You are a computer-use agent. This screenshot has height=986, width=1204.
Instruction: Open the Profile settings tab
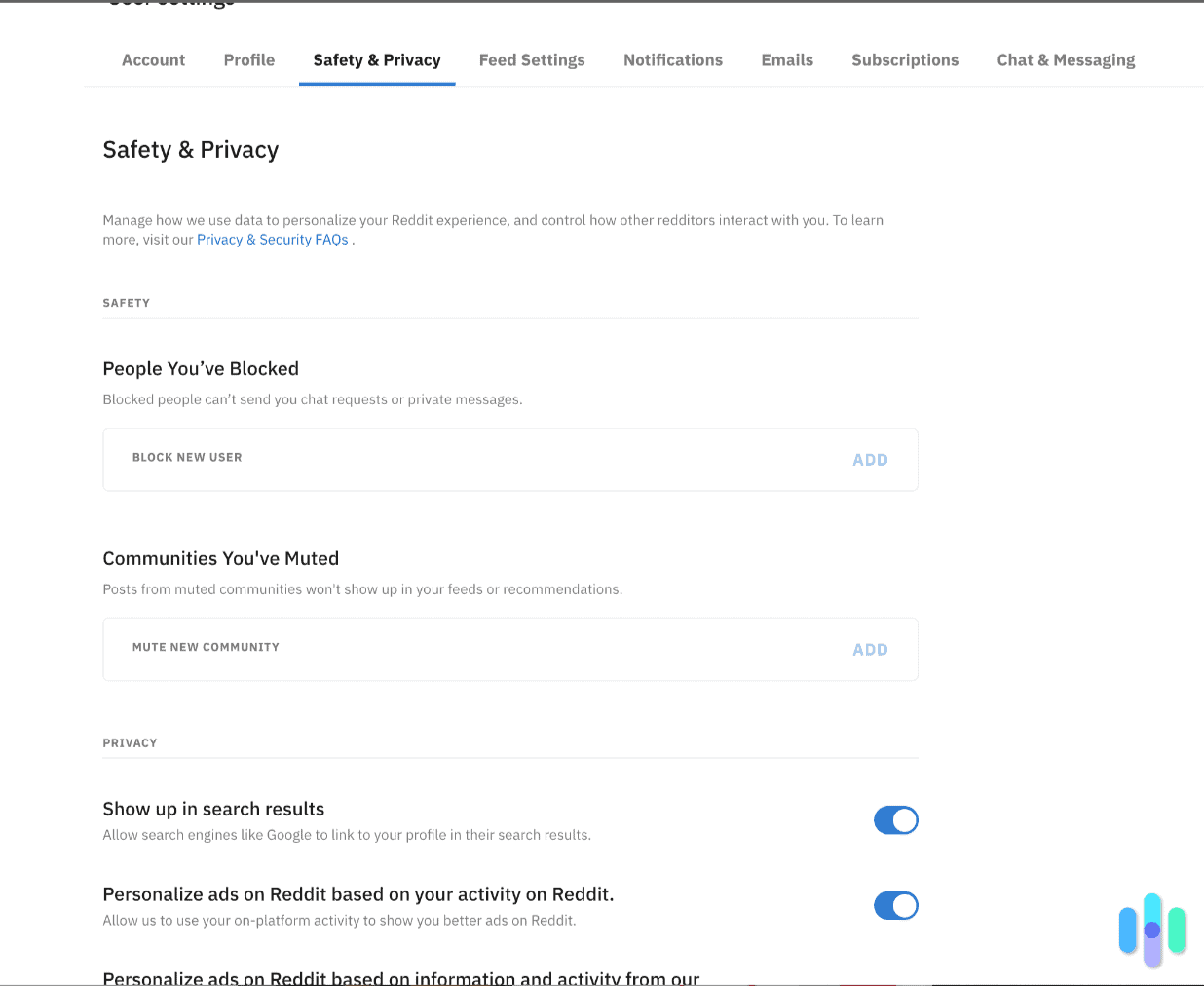[248, 59]
